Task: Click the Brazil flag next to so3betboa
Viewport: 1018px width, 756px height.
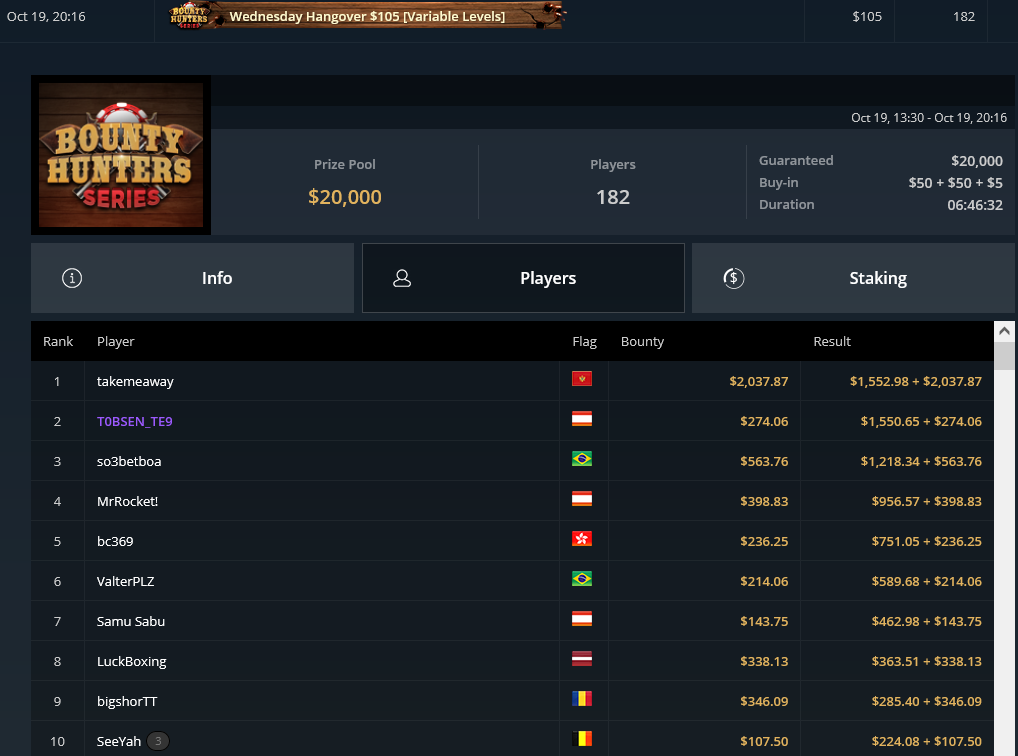Action: pyautogui.click(x=582, y=459)
